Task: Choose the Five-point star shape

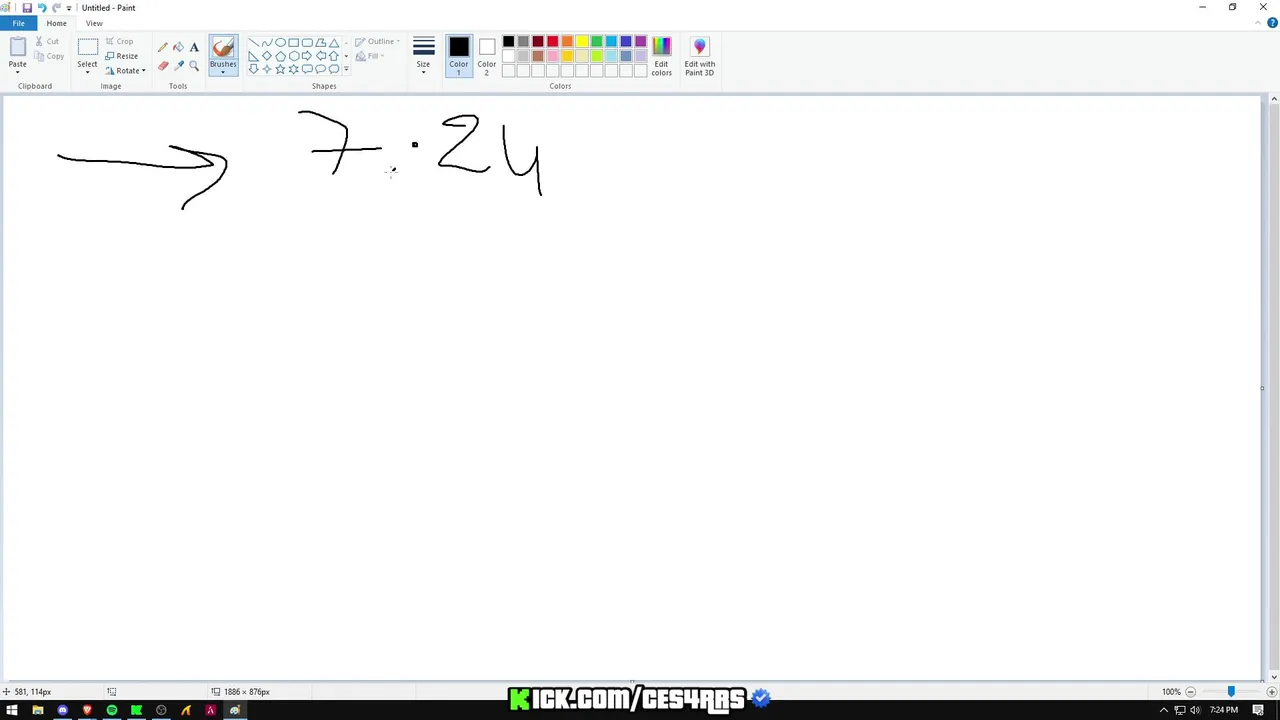Action: click(280, 69)
